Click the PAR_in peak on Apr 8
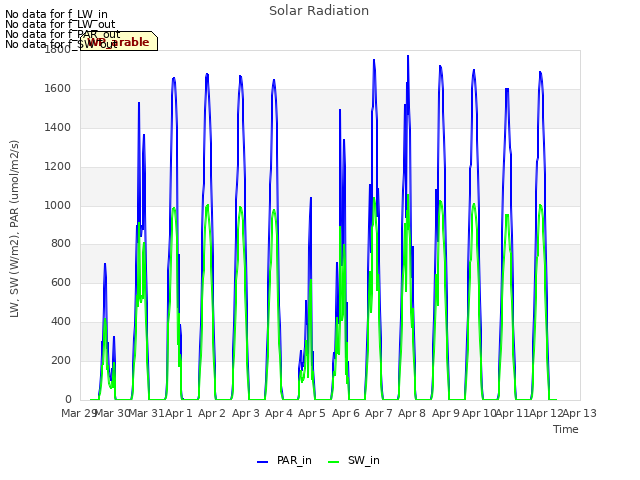Viewport: 640px width, 480px height. click(x=408, y=56)
